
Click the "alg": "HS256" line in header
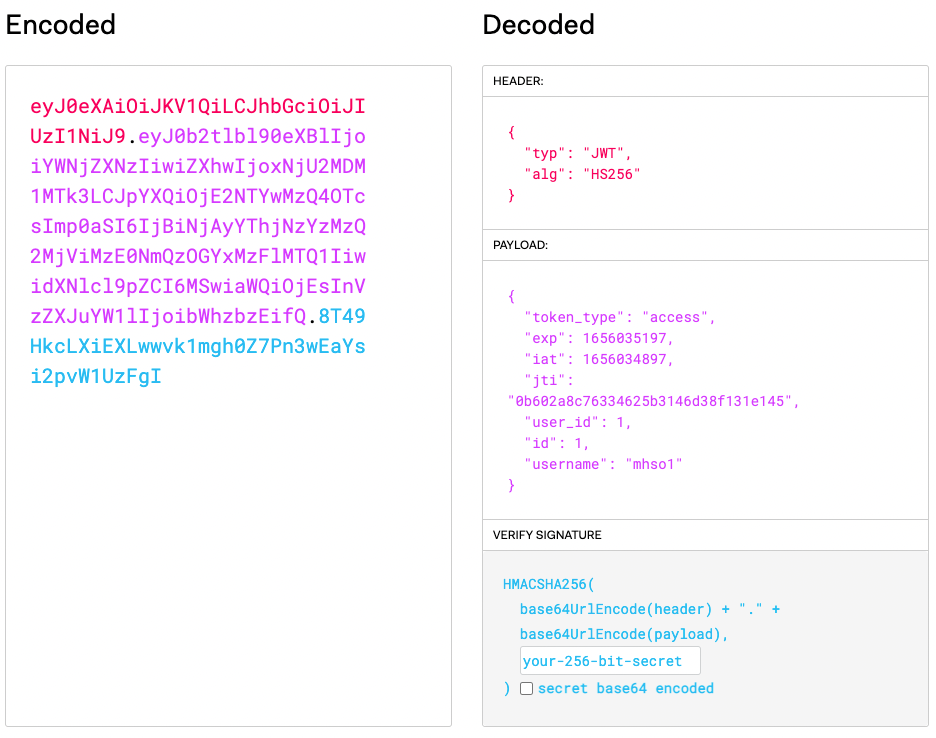point(582,174)
